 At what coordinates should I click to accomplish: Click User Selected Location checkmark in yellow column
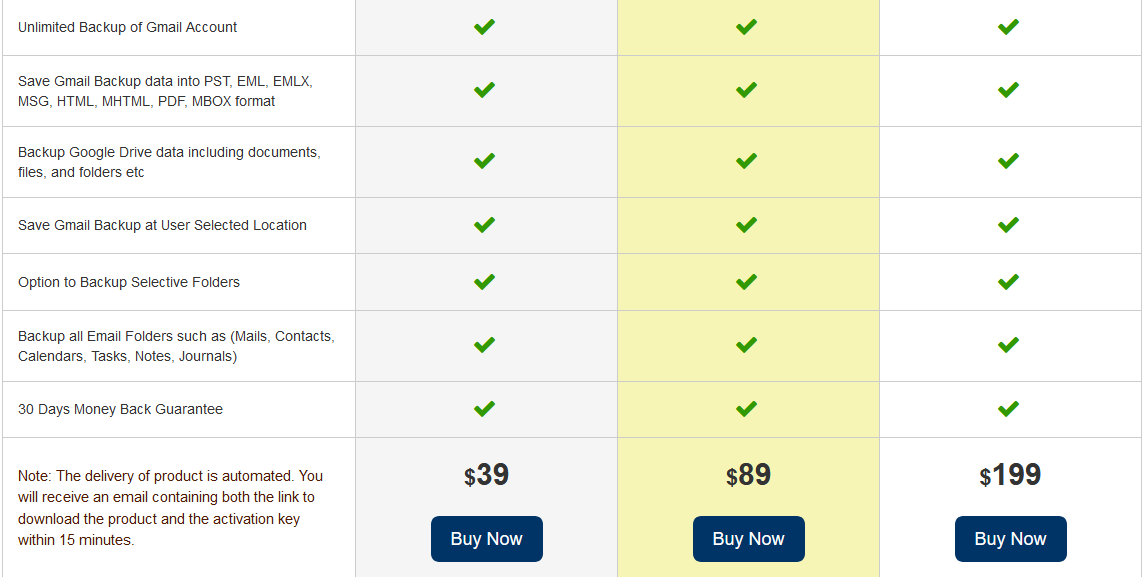point(746,225)
